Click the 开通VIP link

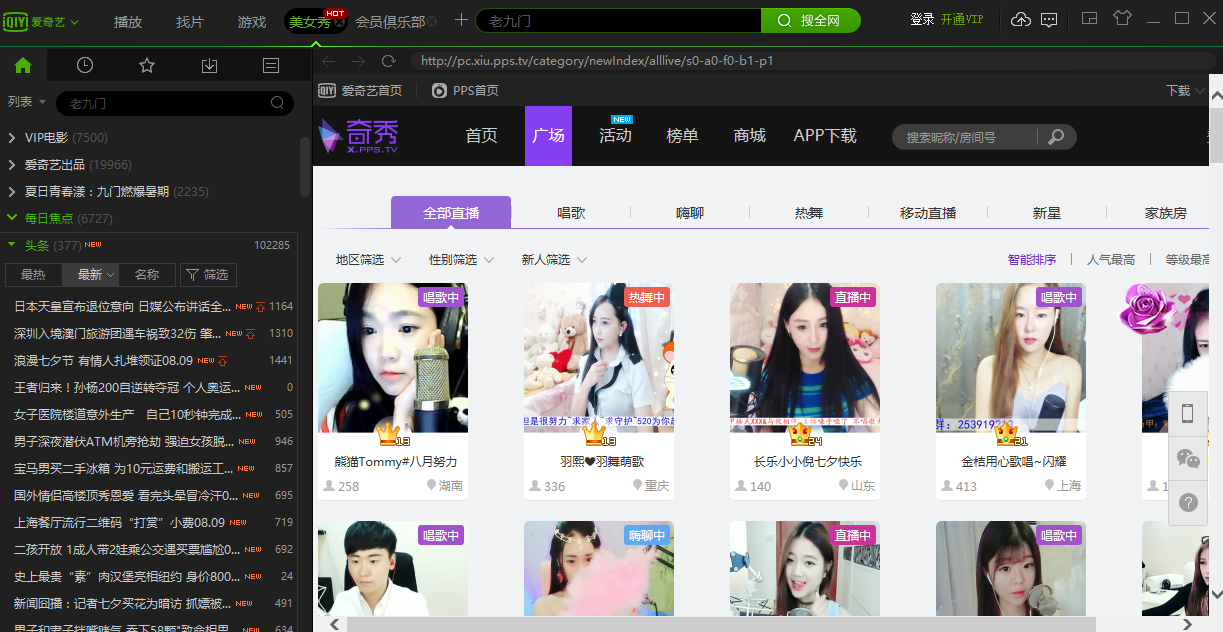click(x=962, y=20)
